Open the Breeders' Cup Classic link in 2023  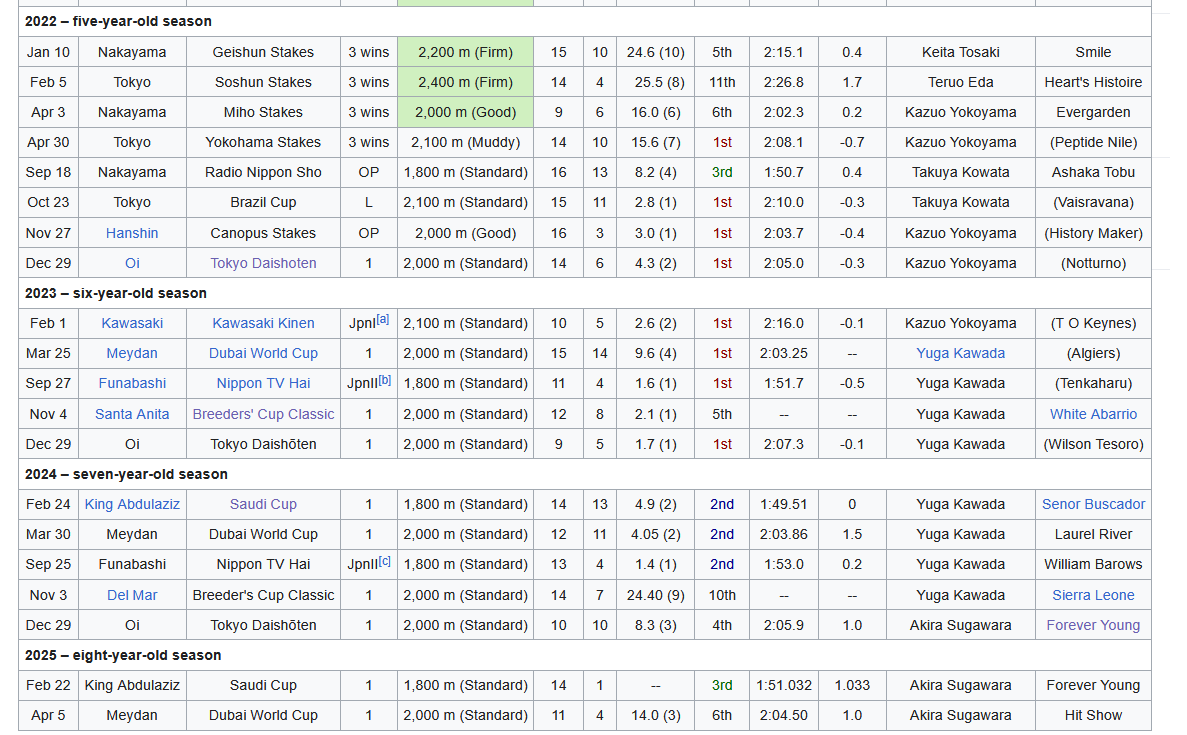pos(263,414)
